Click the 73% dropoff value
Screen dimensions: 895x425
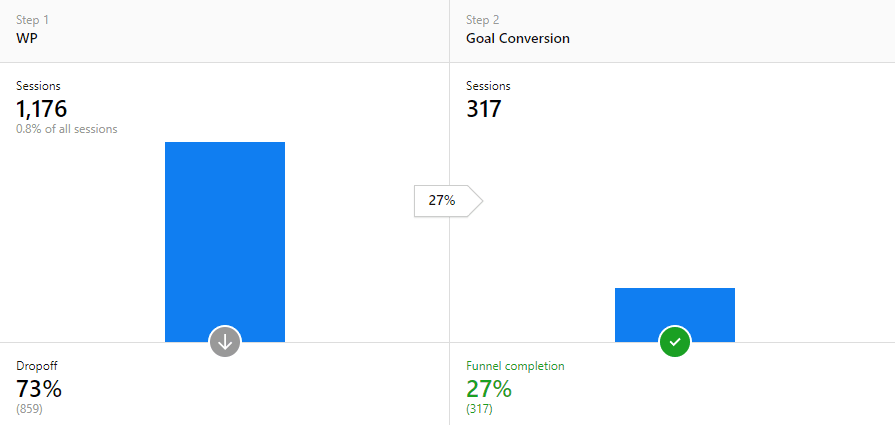pyautogui.click(x=39, y=388)
